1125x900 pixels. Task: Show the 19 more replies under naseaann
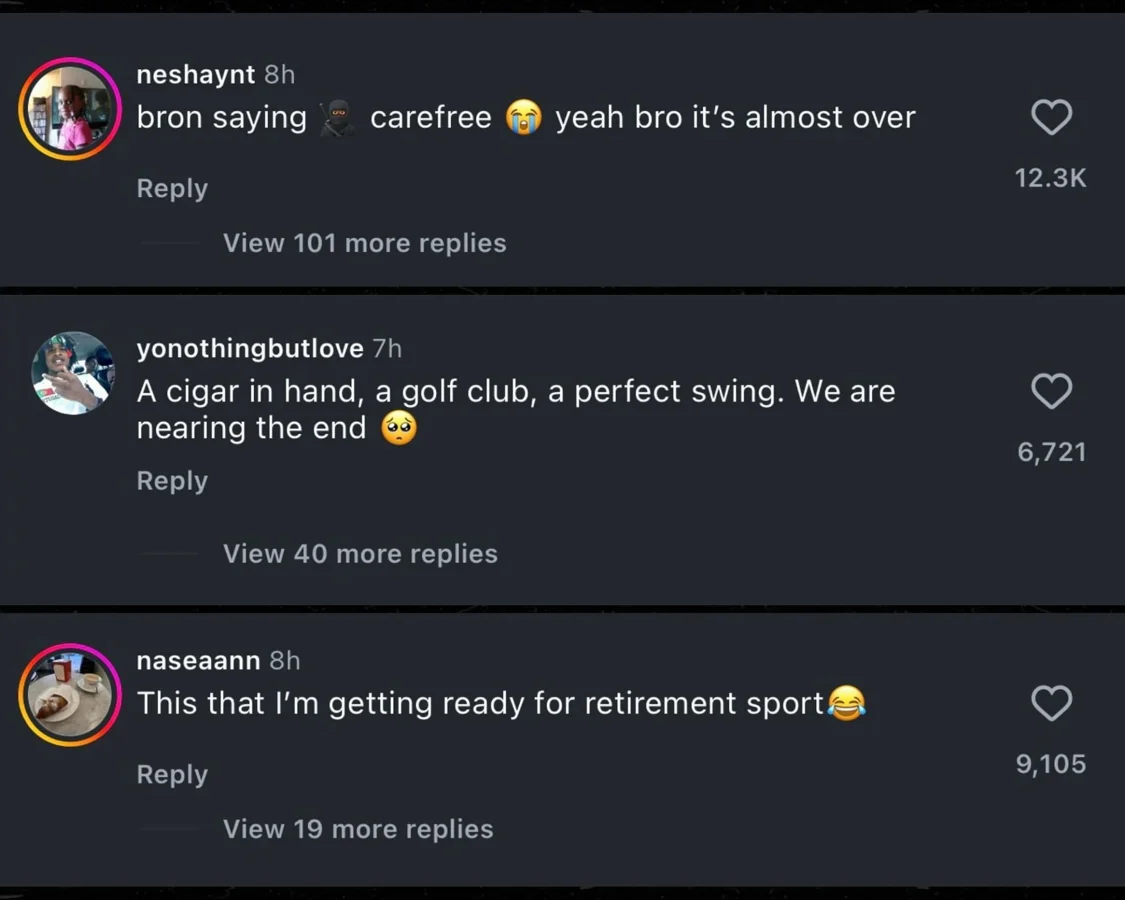pos(358,829)
